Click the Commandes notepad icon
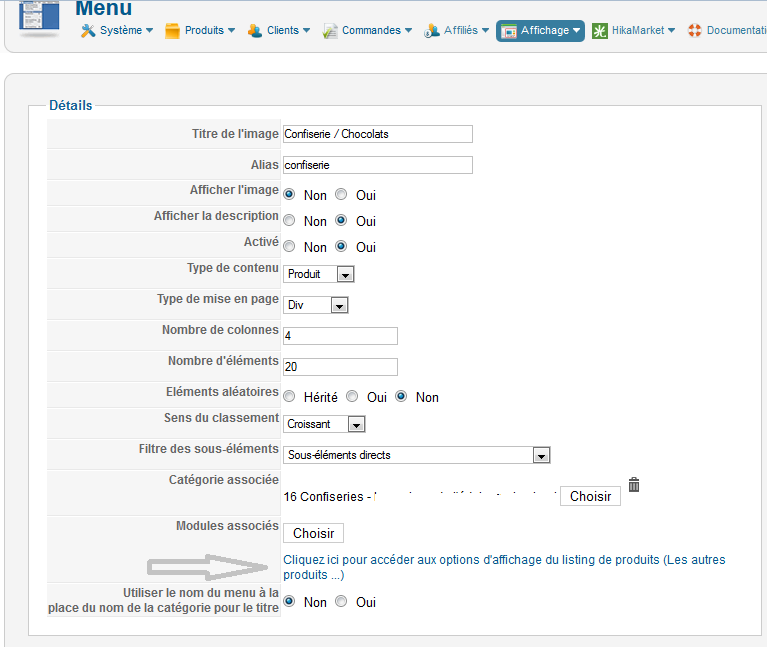 [330, 31]
